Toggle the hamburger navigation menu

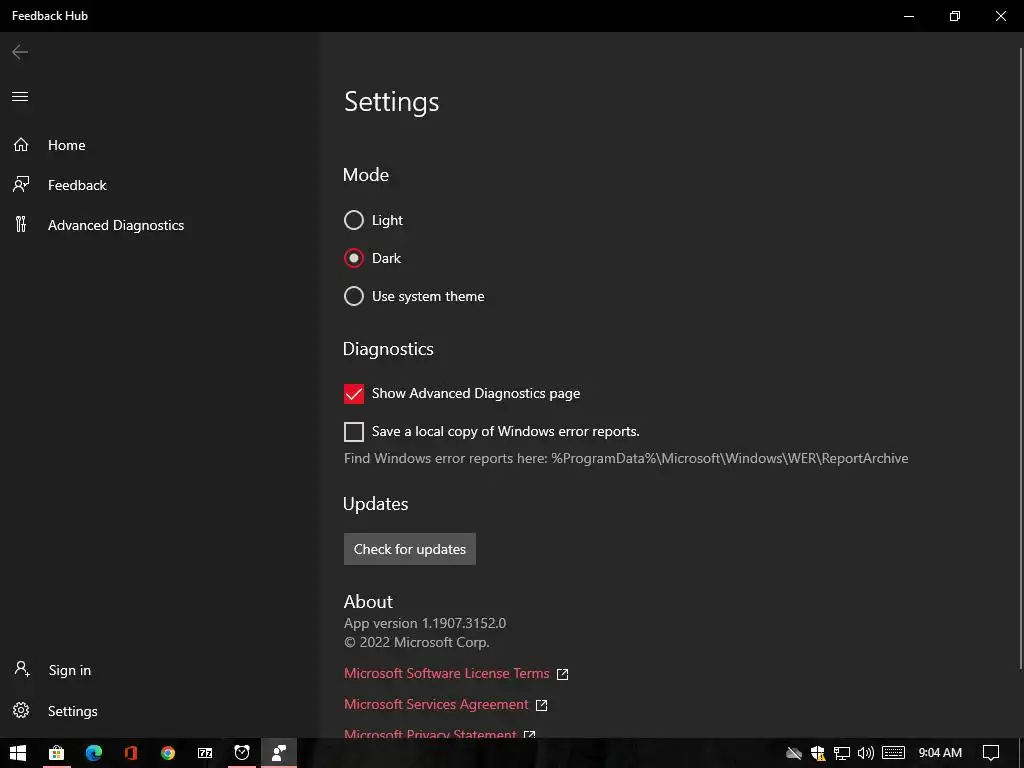coord(20,97)
